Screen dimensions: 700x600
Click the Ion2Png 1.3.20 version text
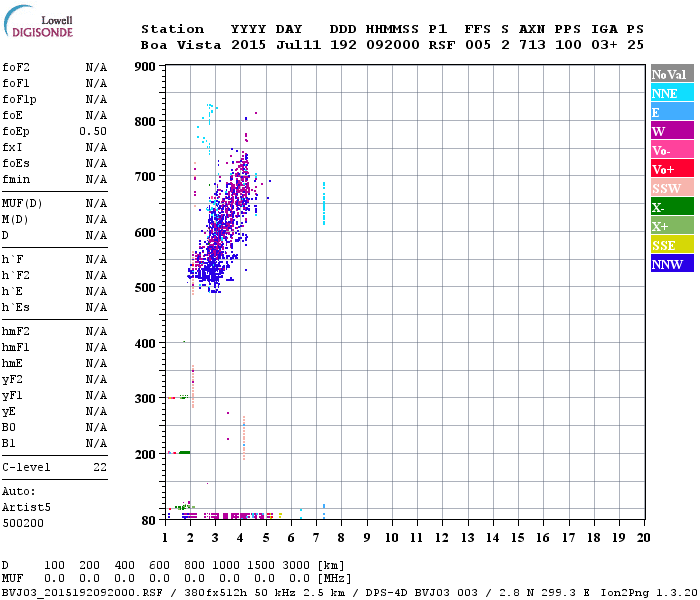click(649, 592)
